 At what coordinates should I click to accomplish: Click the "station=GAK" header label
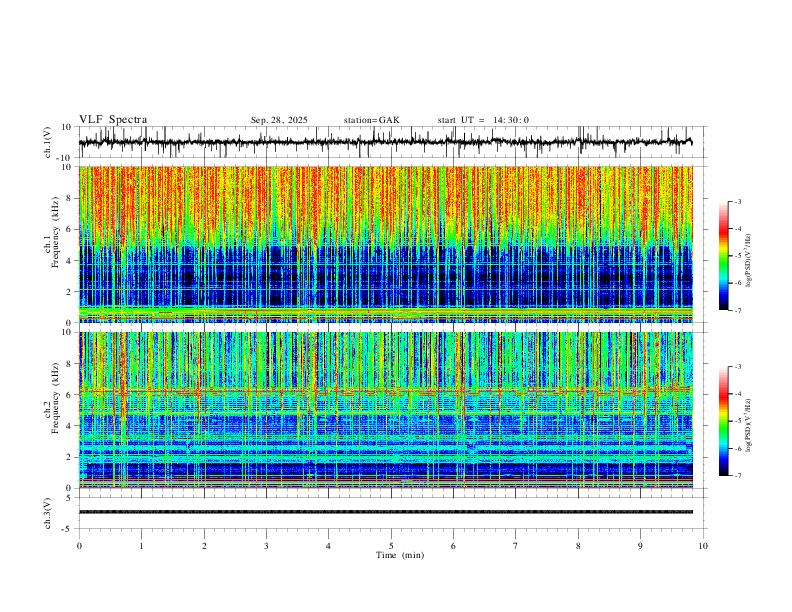tap(371, 120)
